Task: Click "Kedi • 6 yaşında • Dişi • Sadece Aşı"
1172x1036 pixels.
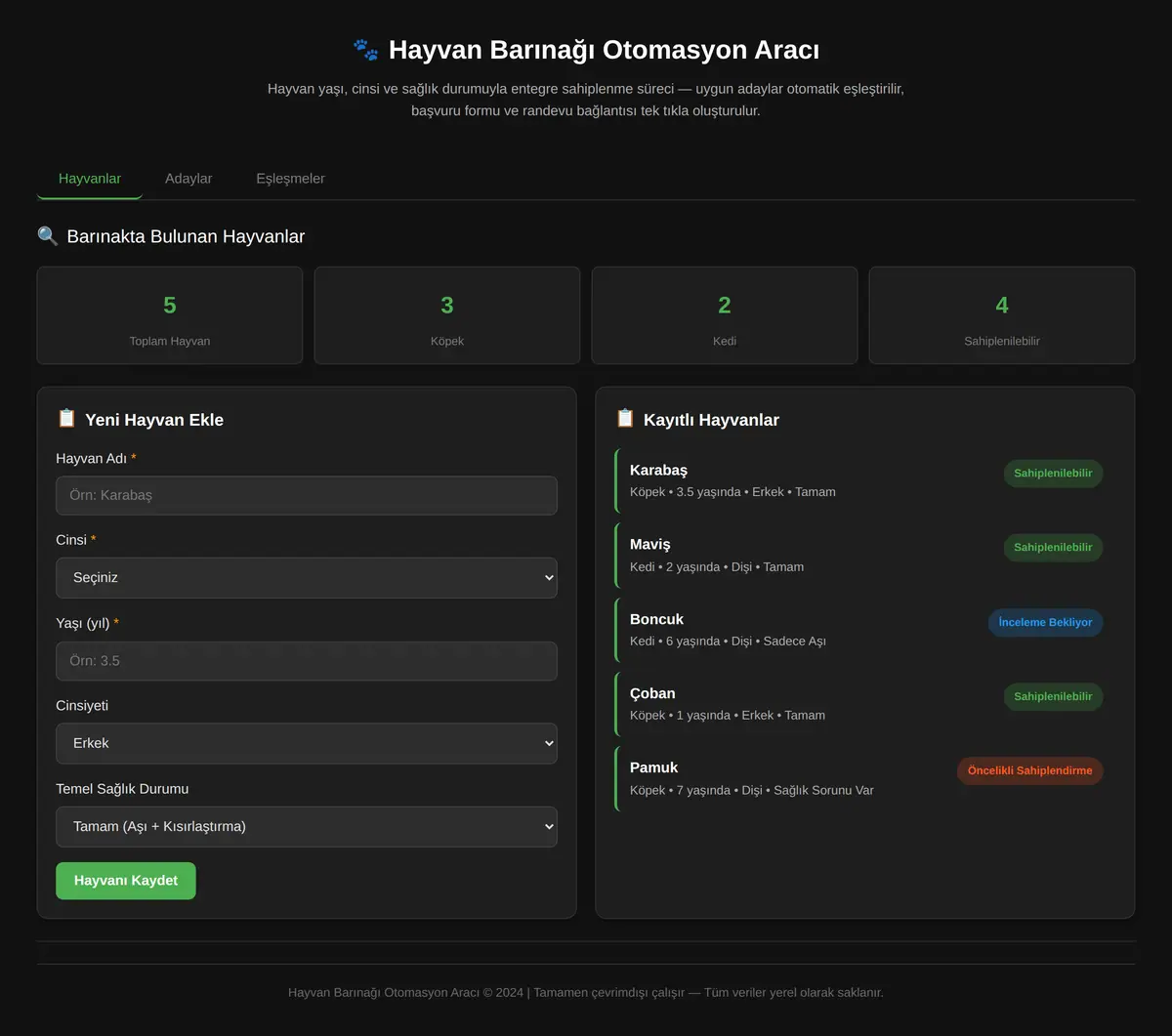Action: coord(728,642)
